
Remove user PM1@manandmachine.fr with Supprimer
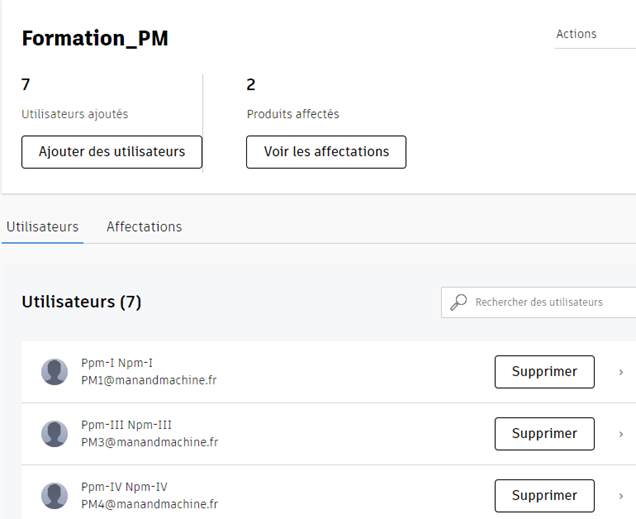tap(544, 372)
